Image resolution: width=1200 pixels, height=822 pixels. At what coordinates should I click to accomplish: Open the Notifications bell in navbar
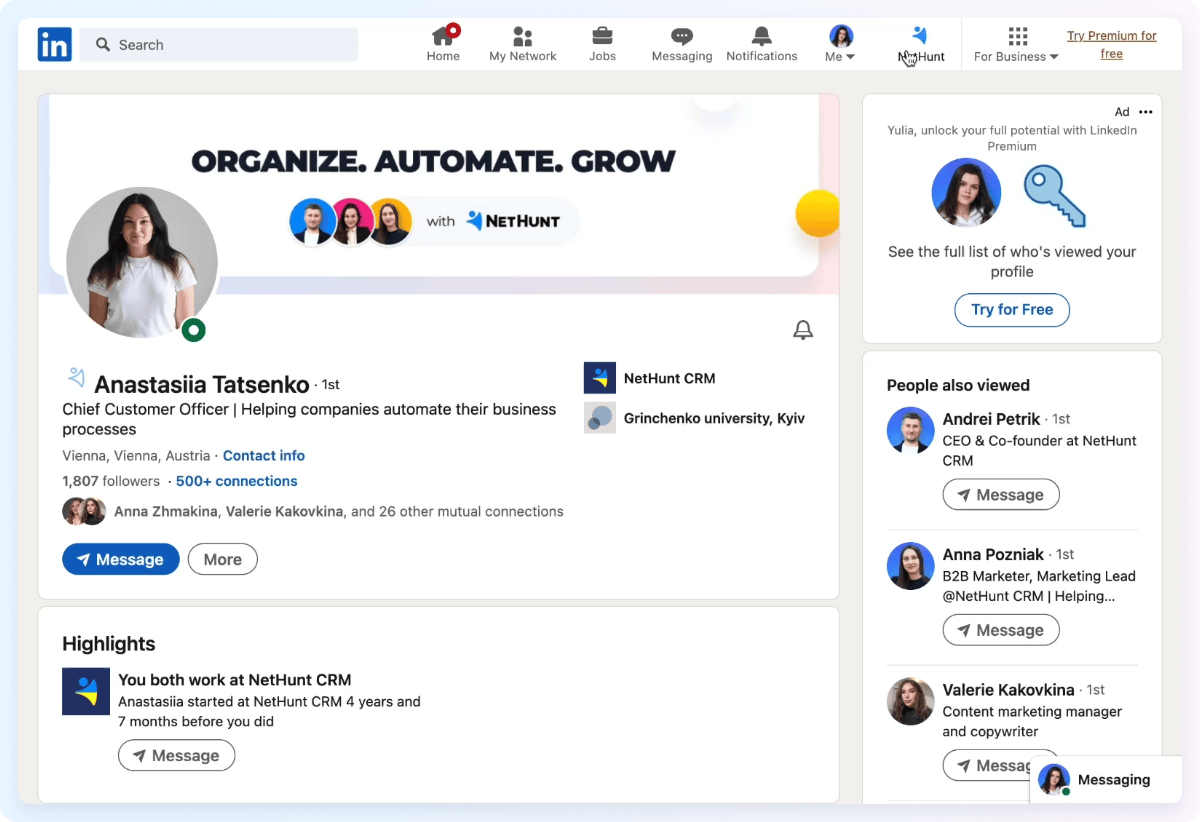pyautogui.click(x=762, y=37)
